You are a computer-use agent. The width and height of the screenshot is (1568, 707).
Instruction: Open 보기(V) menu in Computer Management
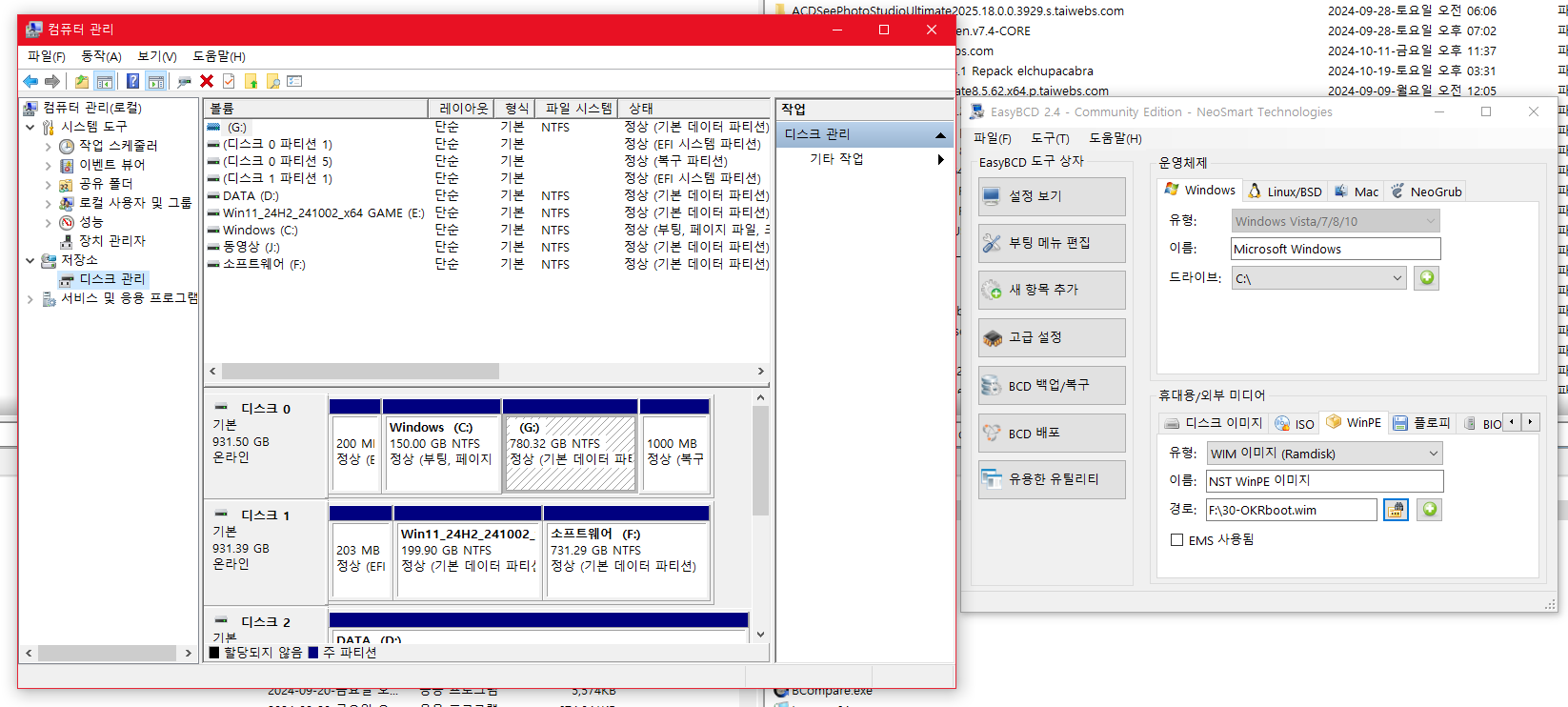[x=157, y=57]
